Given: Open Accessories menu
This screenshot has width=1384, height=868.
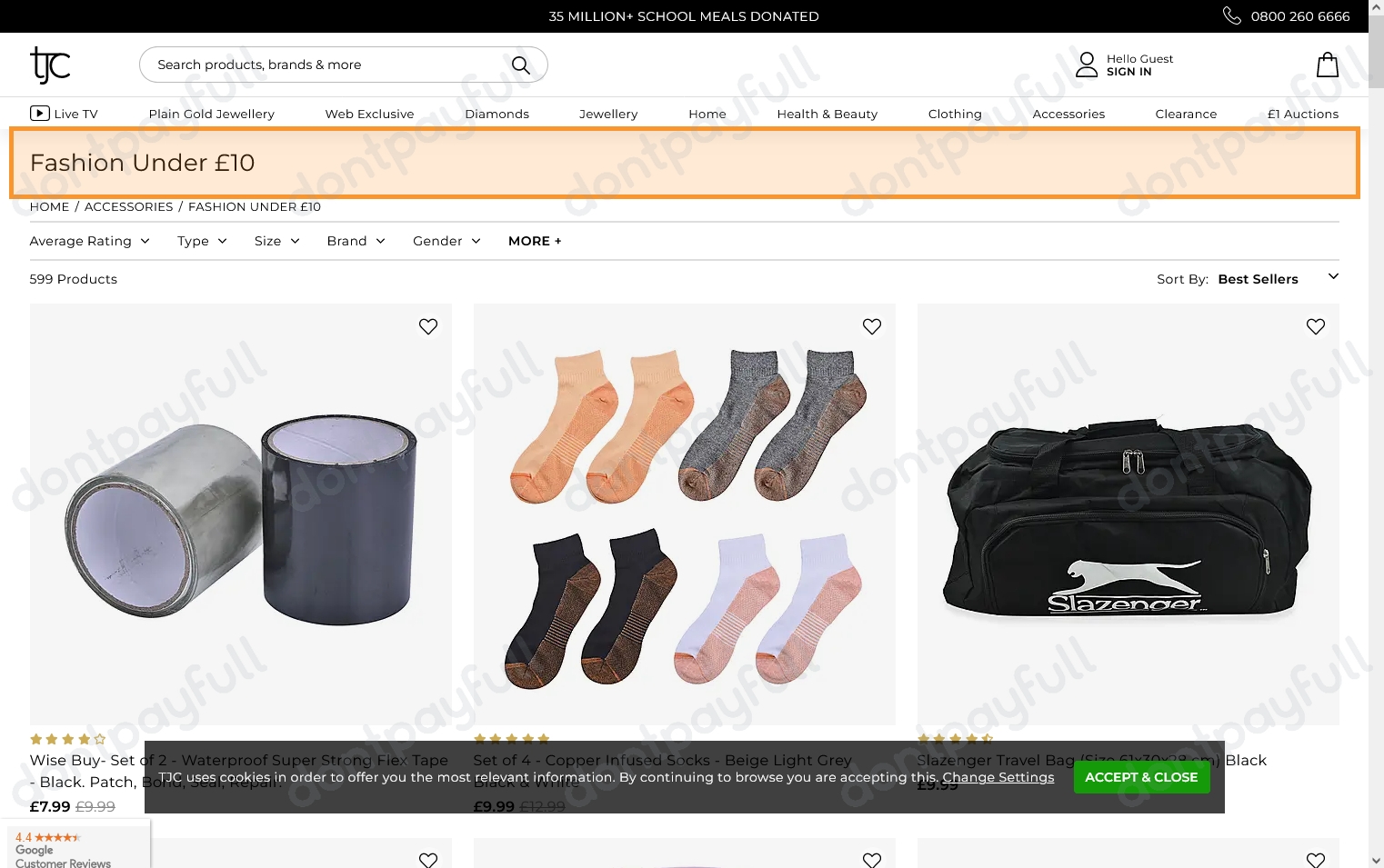Looking at the screenshot, I should coord(1068,114).
